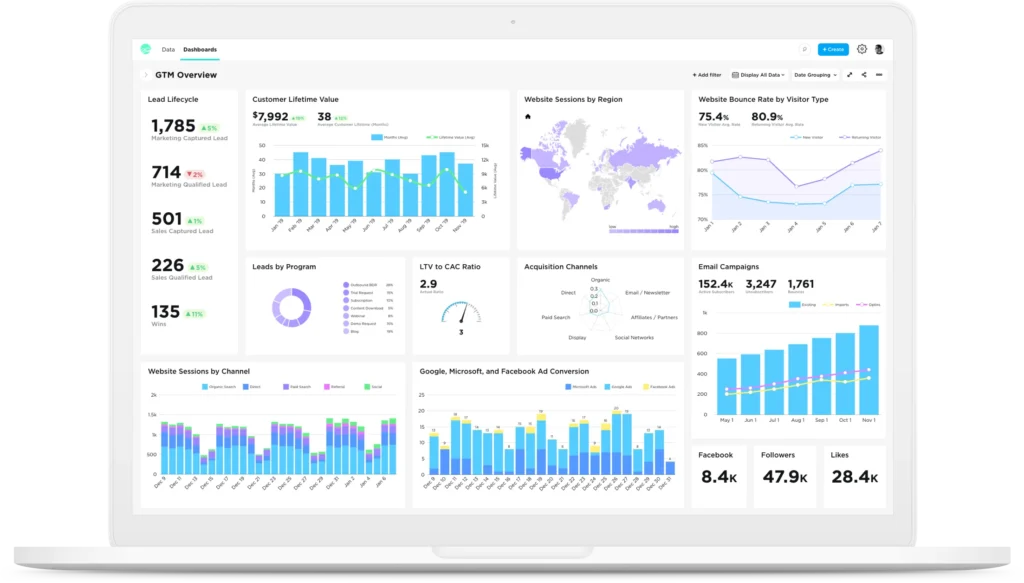Screen dimensions: 1024x583
Task: Open the Display All Data dropdown
Action: (x=758, y=75)
